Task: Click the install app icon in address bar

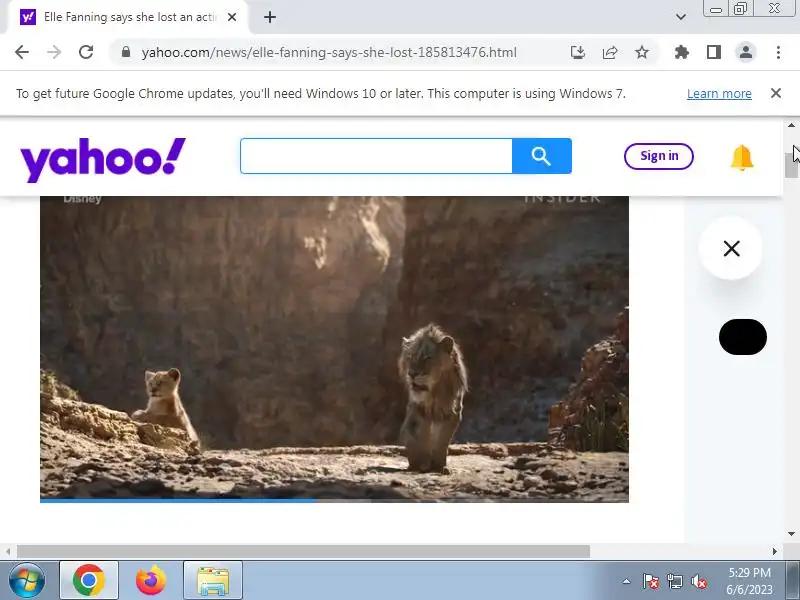Action: click(578, 52)
